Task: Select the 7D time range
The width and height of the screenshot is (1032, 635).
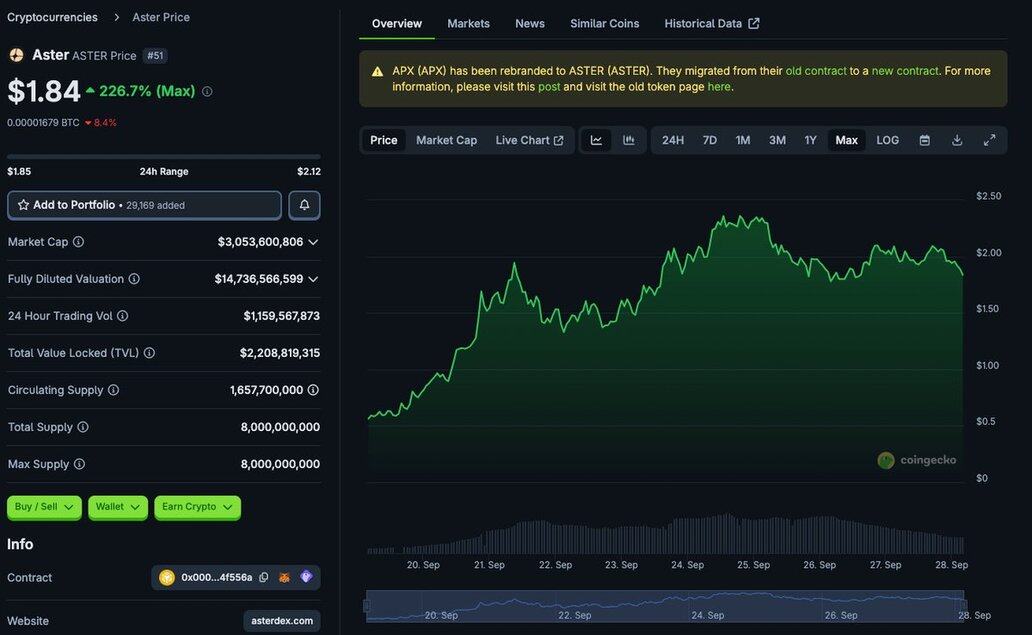Action: pyautogui.click(x=710, y=140)
